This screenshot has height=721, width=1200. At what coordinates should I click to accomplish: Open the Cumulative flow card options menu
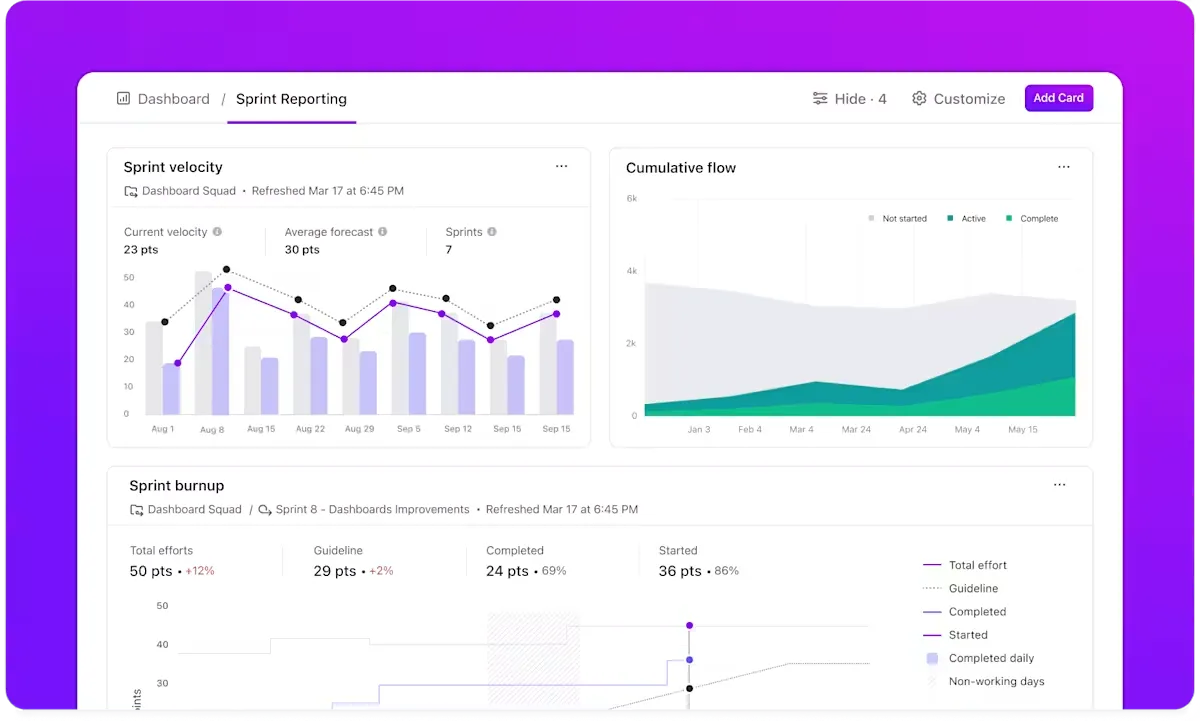(1064, 167)
